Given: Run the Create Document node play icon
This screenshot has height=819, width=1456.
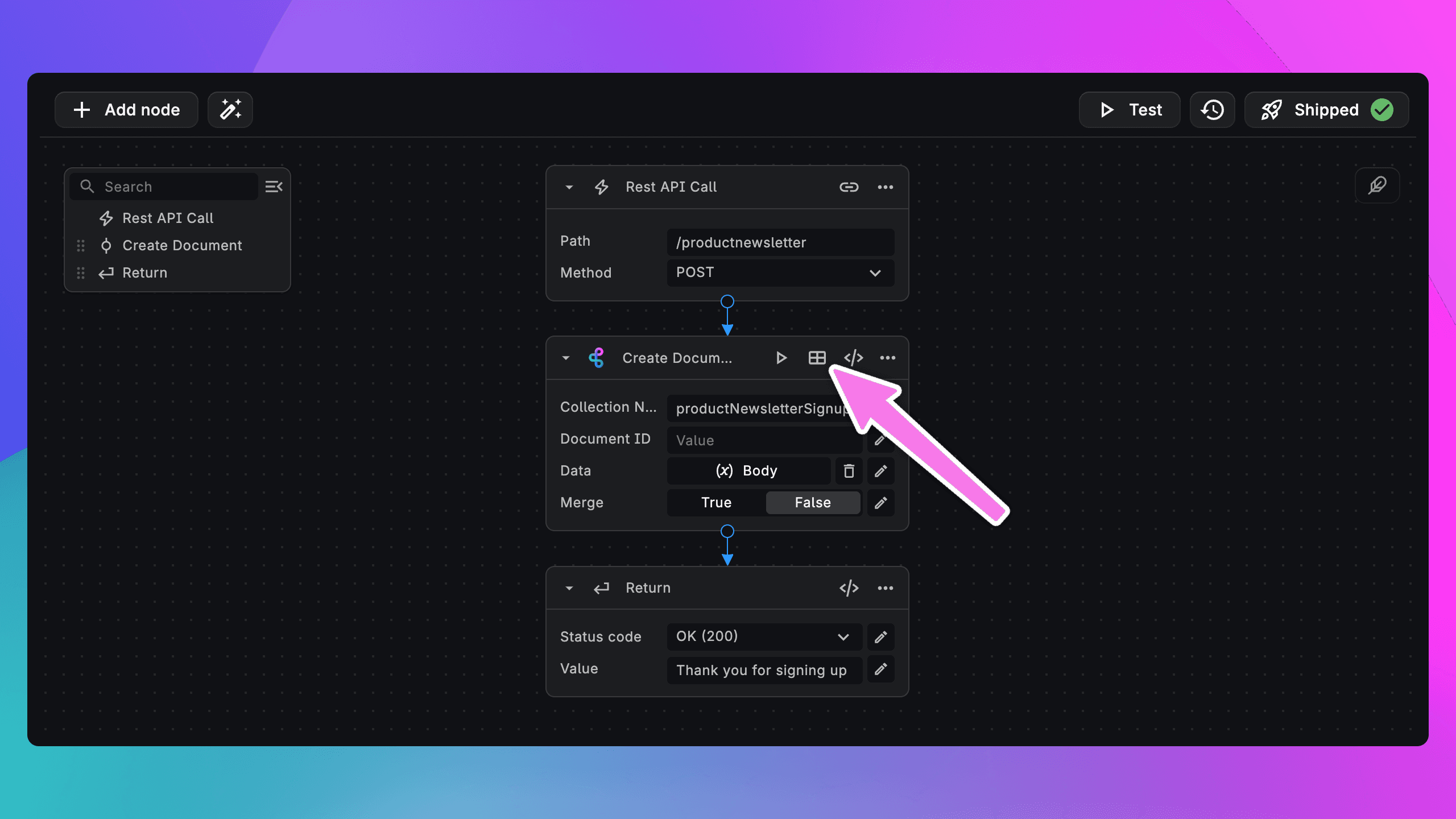Looking at the screenshot, I should click(x=781, y=358).
